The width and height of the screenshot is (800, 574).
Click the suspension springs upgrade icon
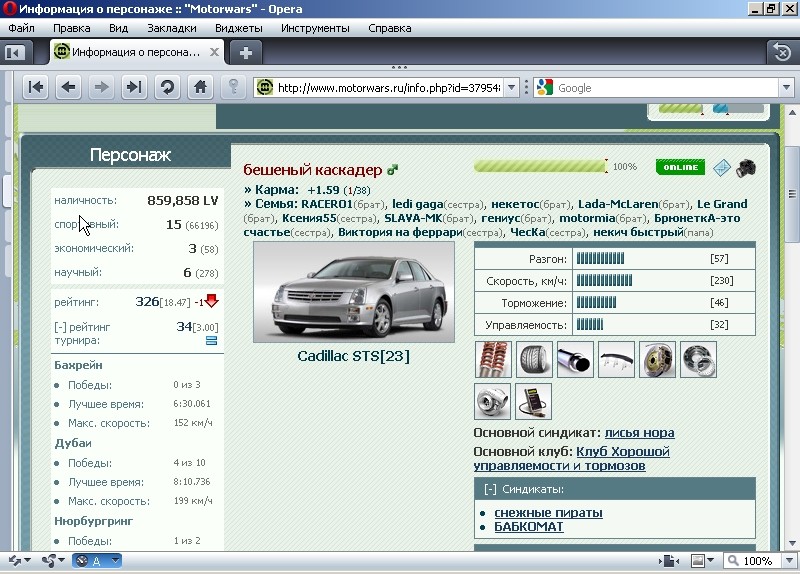click(493, 360)
